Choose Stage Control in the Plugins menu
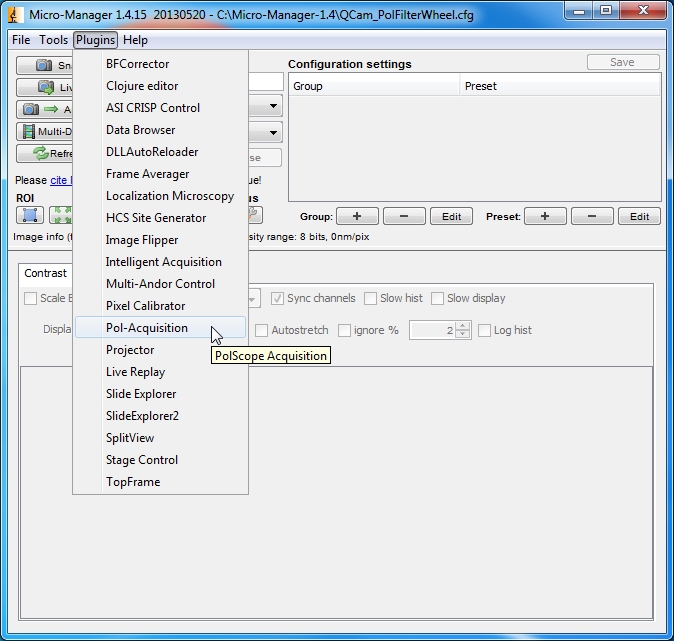The image size is (674, 641). [142, 460]
